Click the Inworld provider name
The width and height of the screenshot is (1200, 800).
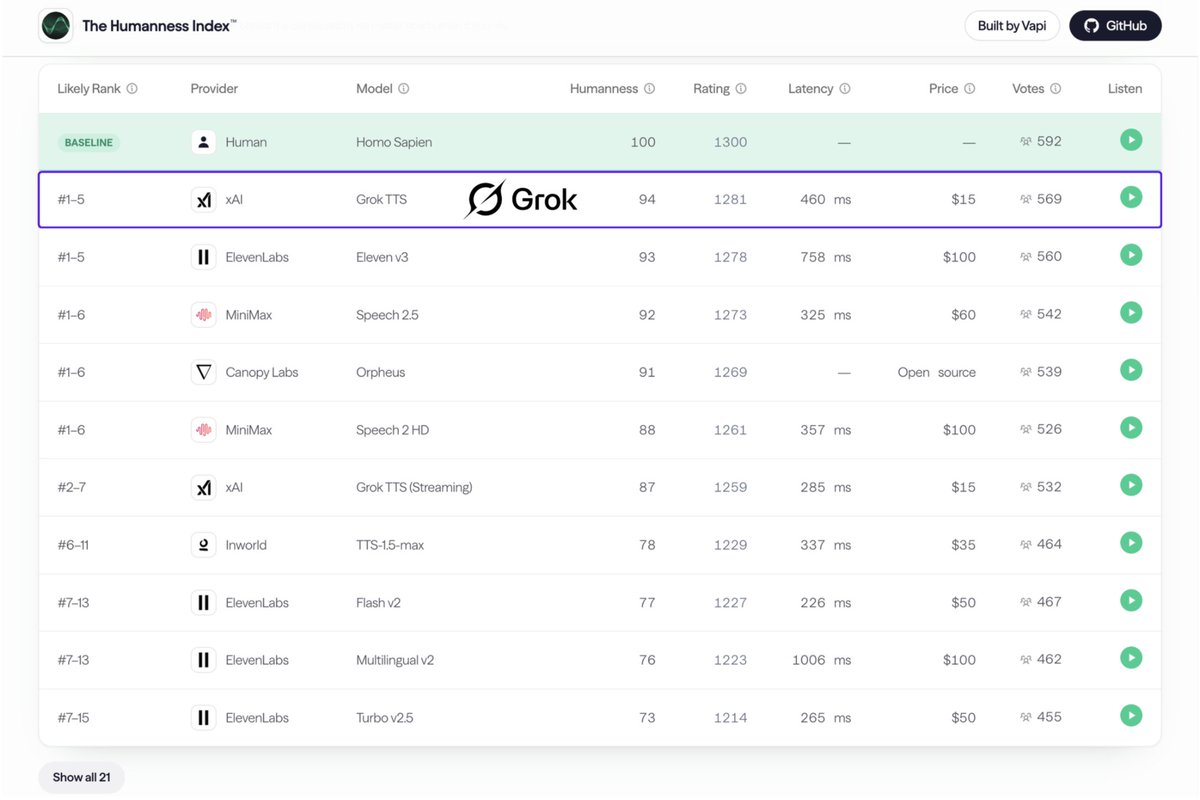coord(246,545)
